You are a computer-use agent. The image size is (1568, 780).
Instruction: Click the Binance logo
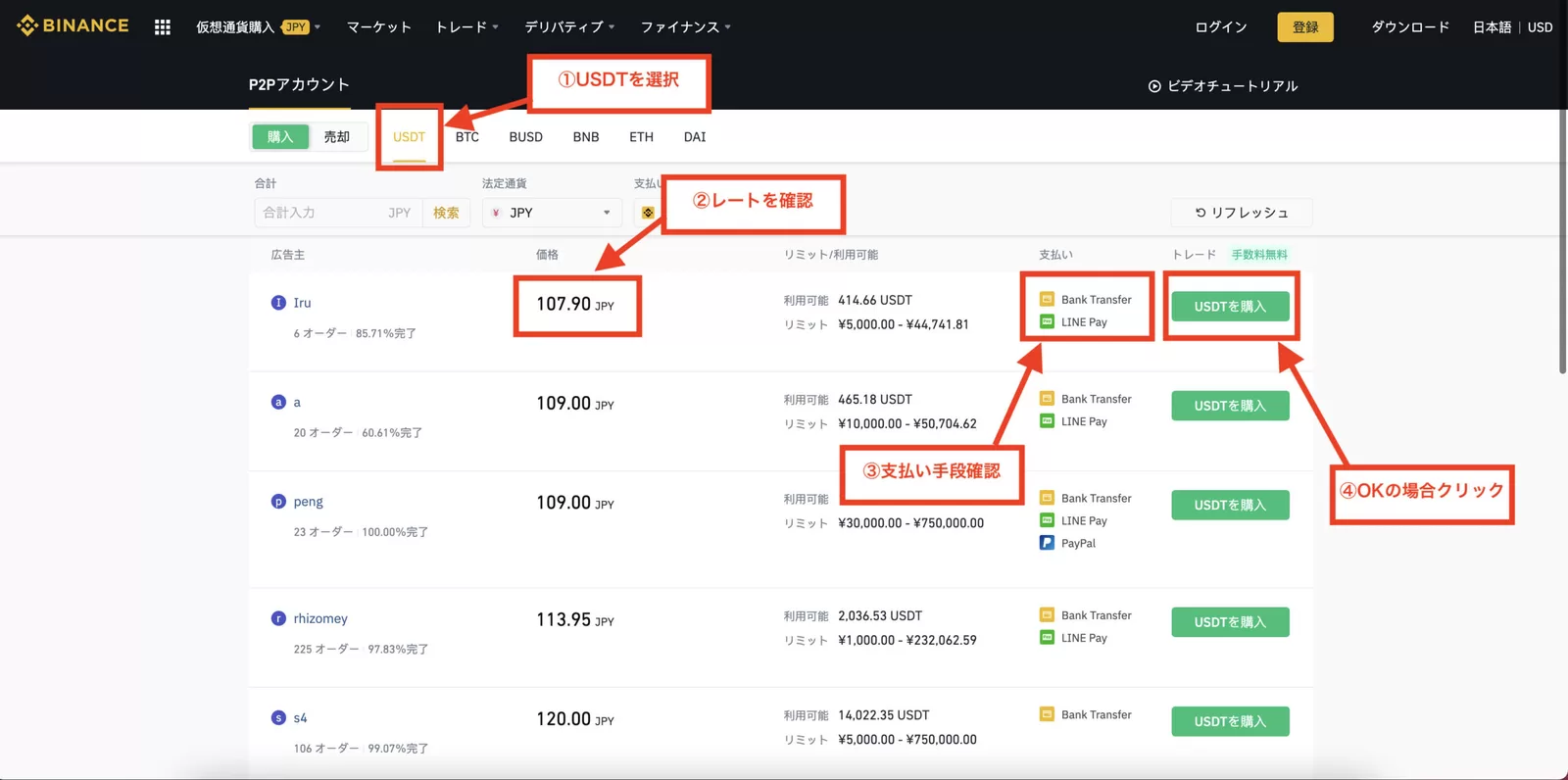pos(73,25)
